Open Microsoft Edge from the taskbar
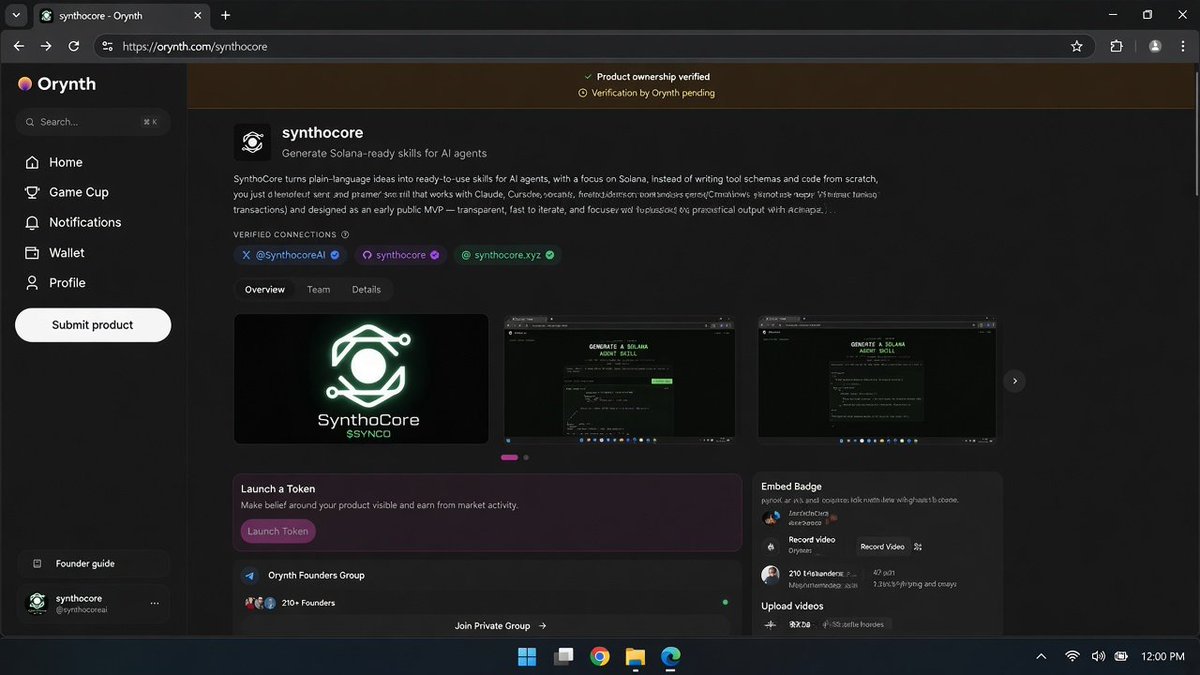 point(670,656)
